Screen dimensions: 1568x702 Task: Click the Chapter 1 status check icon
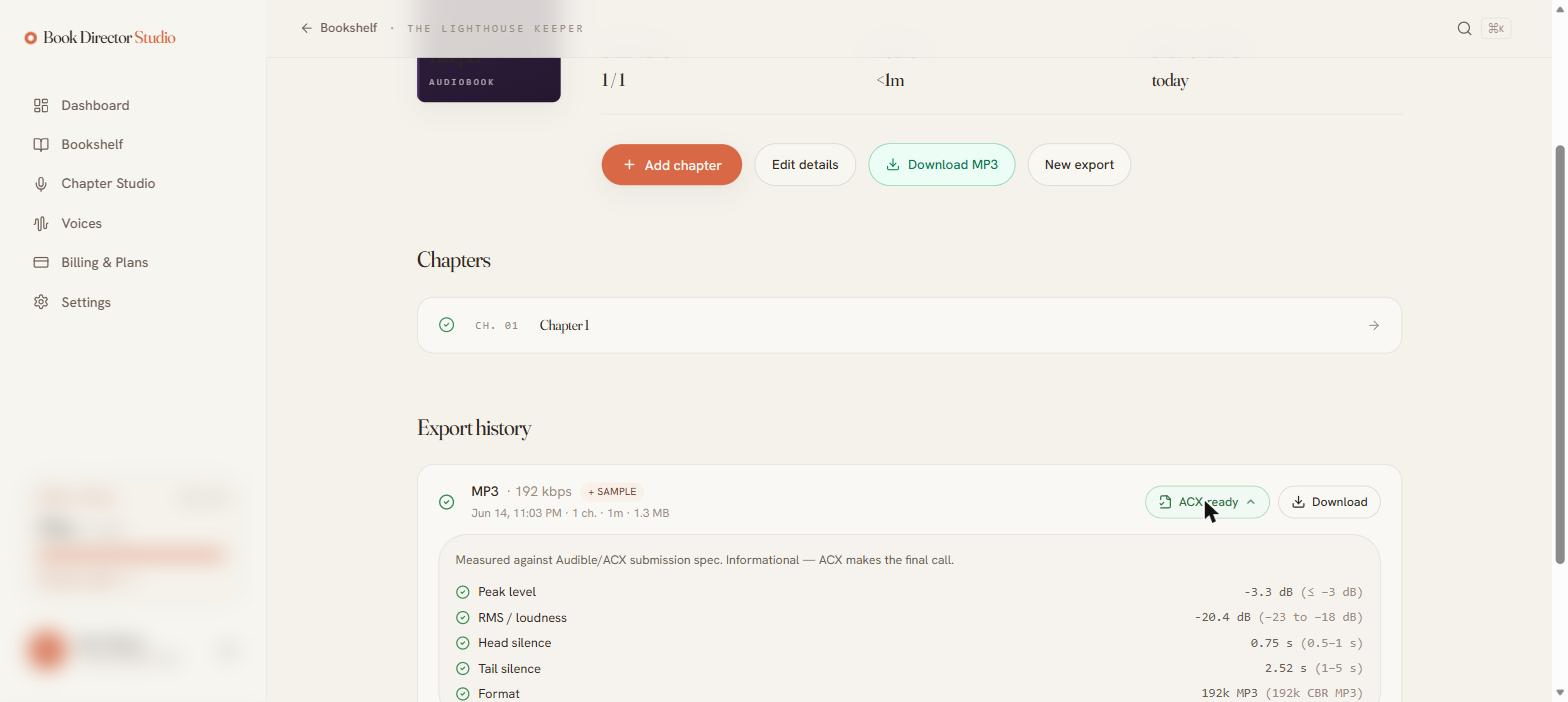(x=447, y=325)
